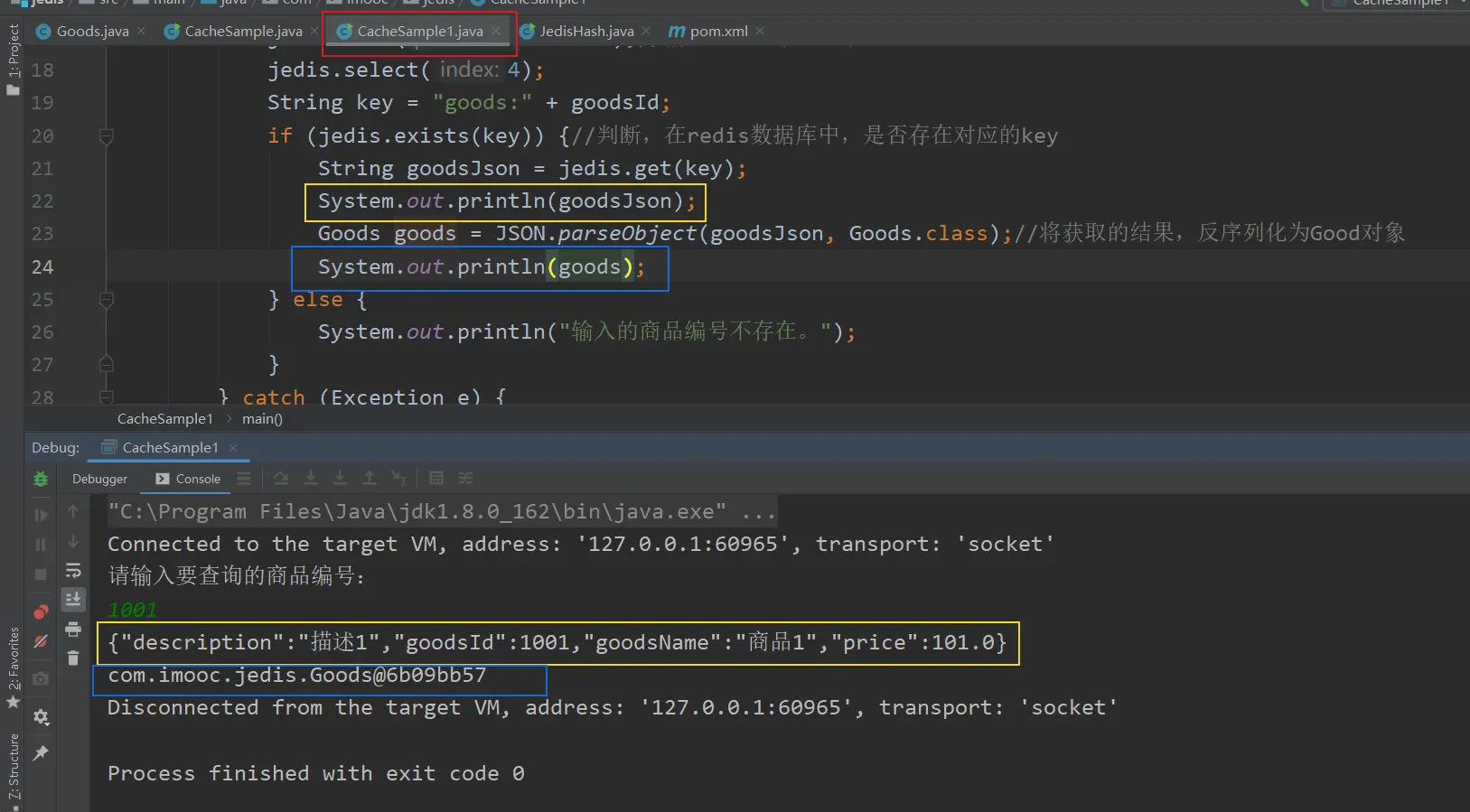Image resolution: width=1470 pixels, height=812 pixels.
Task: Toggle fold marker at line 28
Action: [106, 397]
